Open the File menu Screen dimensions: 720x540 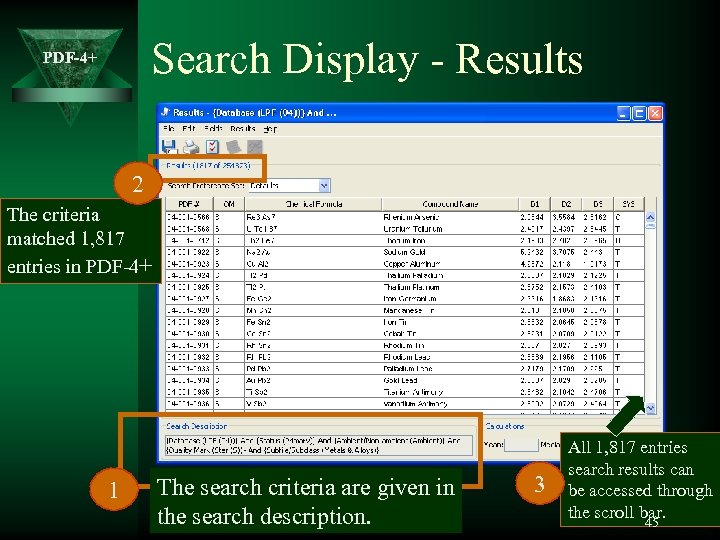click(x=169, y=129)
